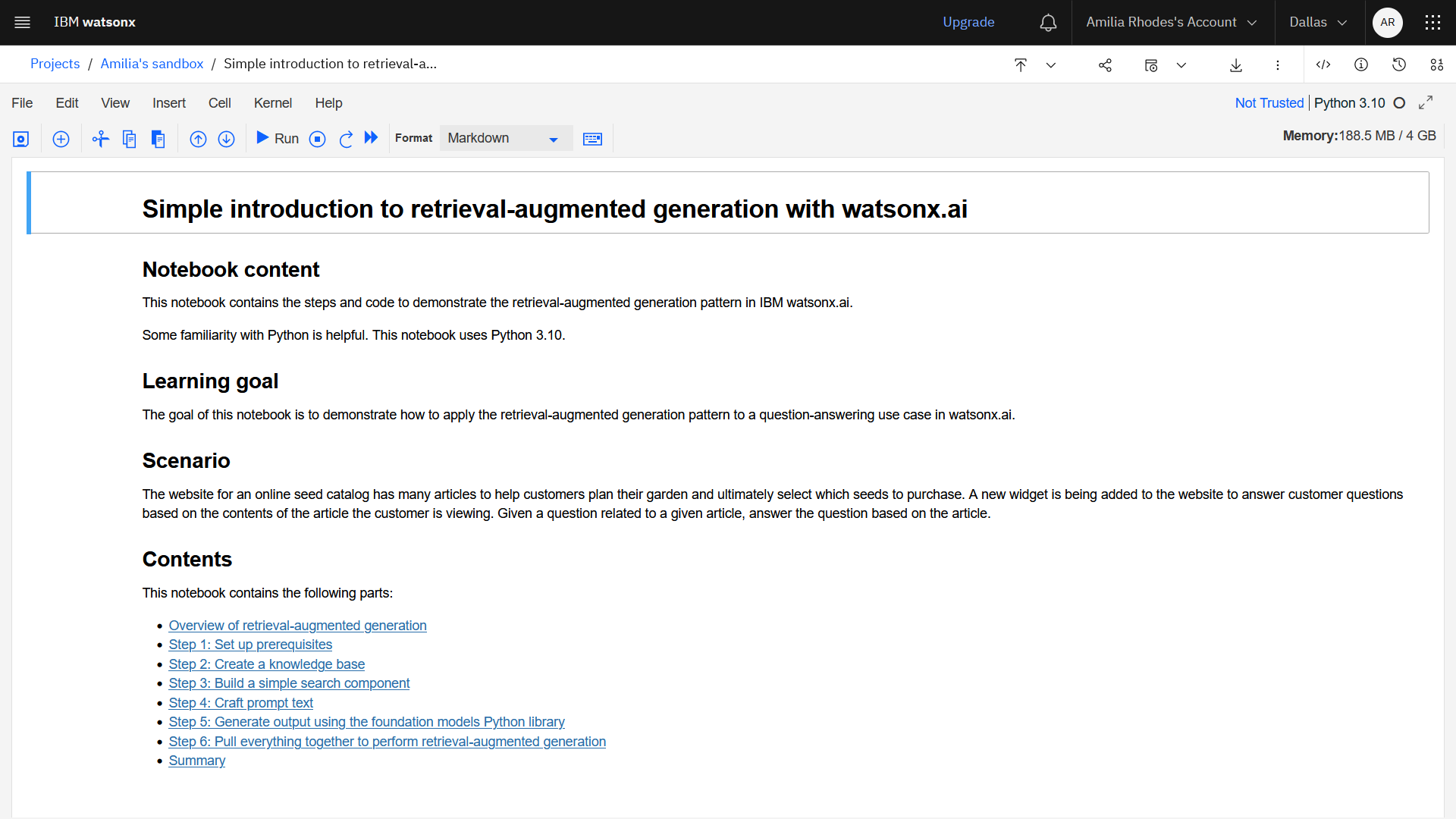Click the notebook version history icon
1456x819 pixels.
tap(1399, 63)
